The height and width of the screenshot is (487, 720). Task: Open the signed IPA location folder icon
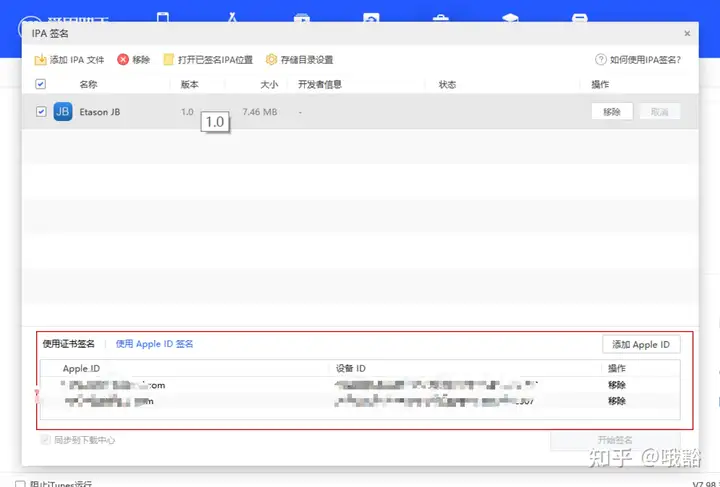[x=169, y=60]
